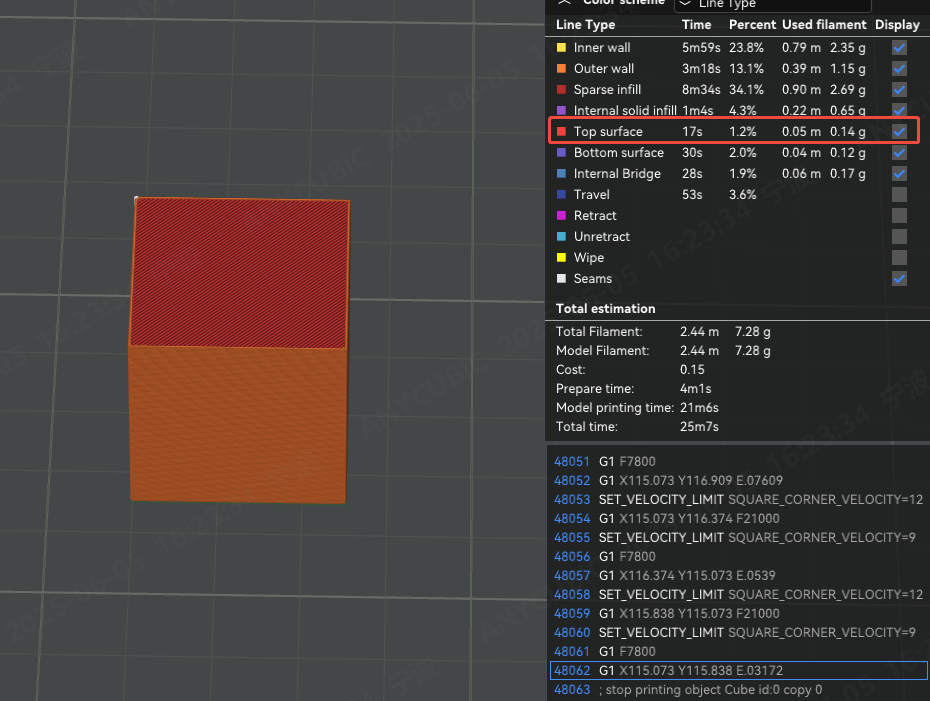Collapse the Color scheme panel arrow

[x=564, y=2]
